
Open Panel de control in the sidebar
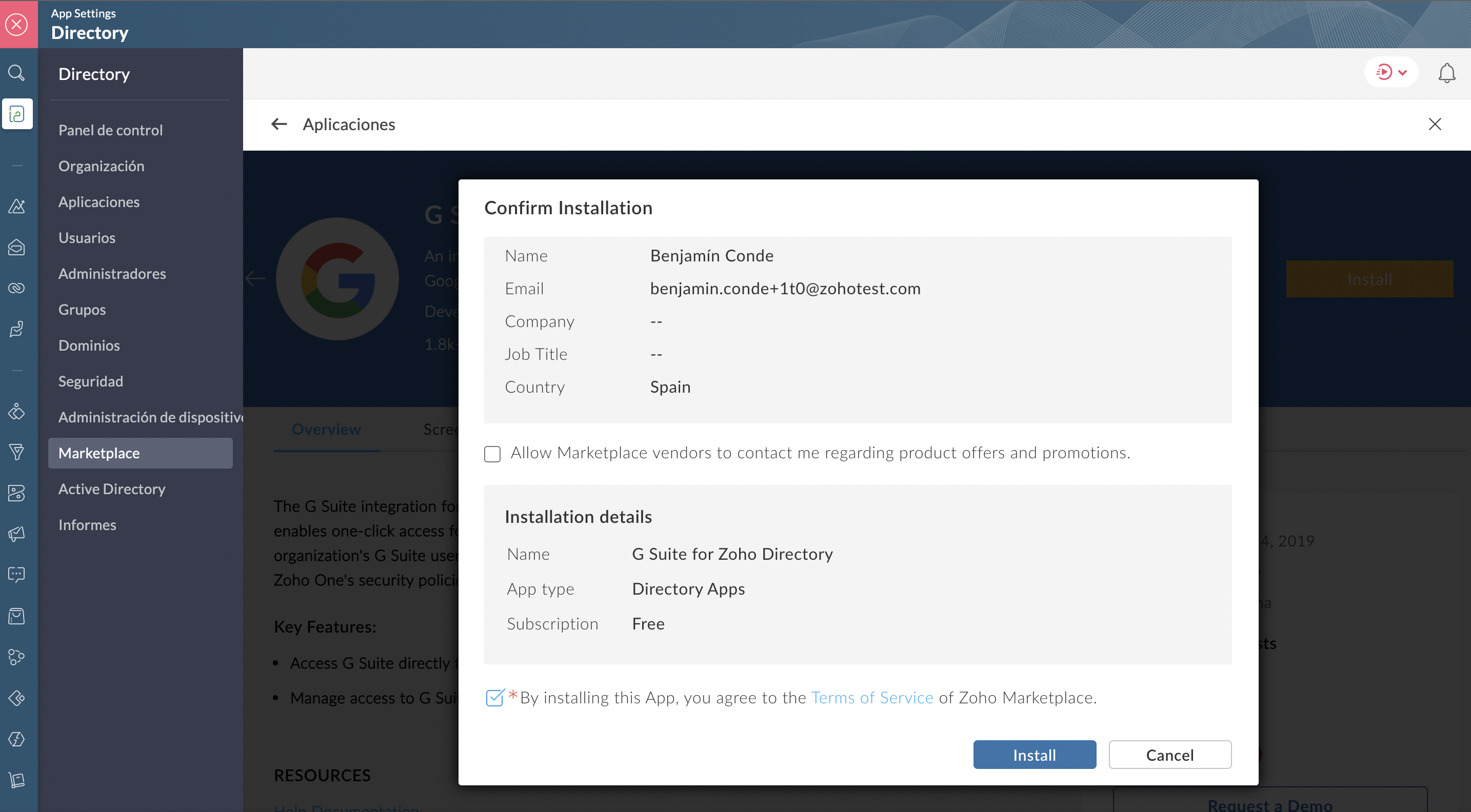click(x=110, y=130)
